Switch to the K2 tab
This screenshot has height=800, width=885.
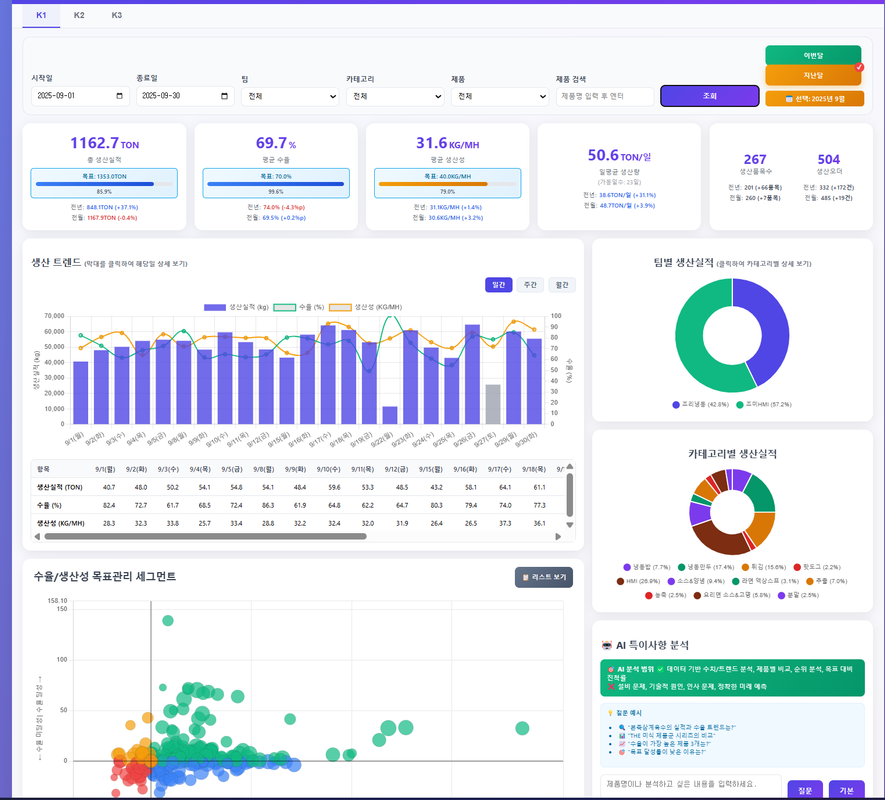(x=79, y=15)
